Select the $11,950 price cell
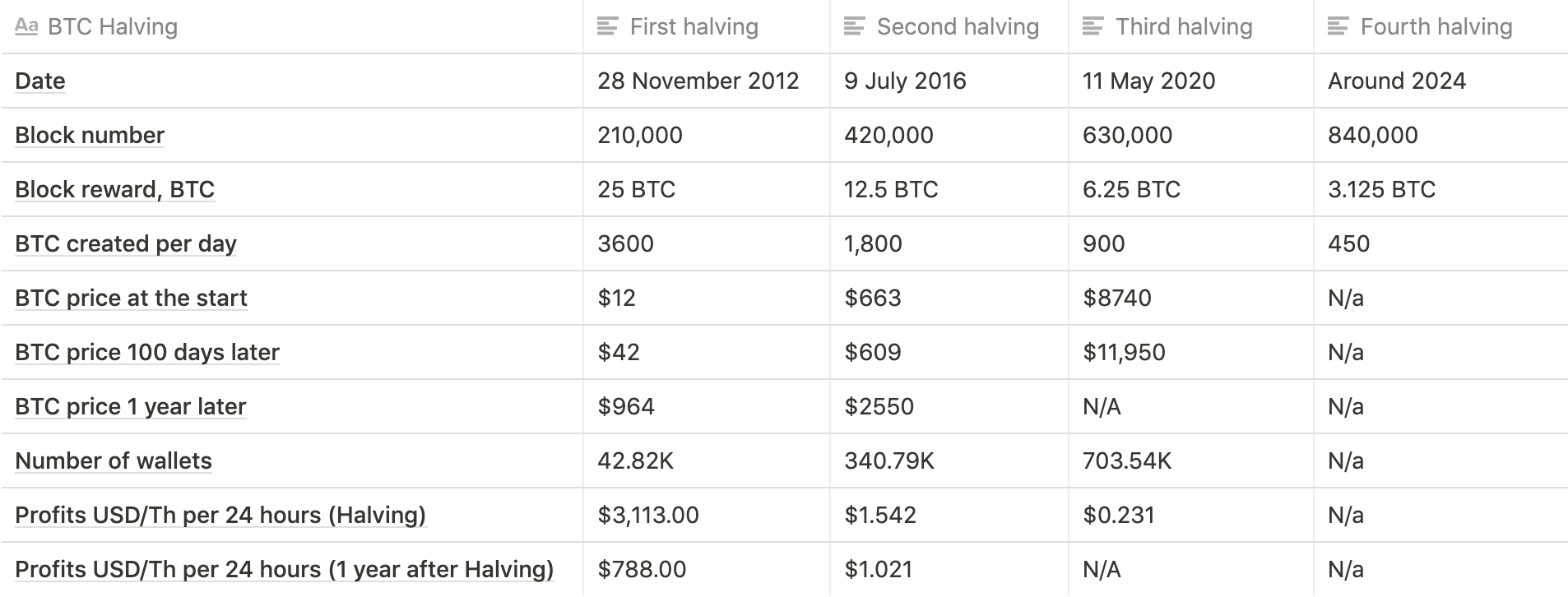 pos(1190,352)
